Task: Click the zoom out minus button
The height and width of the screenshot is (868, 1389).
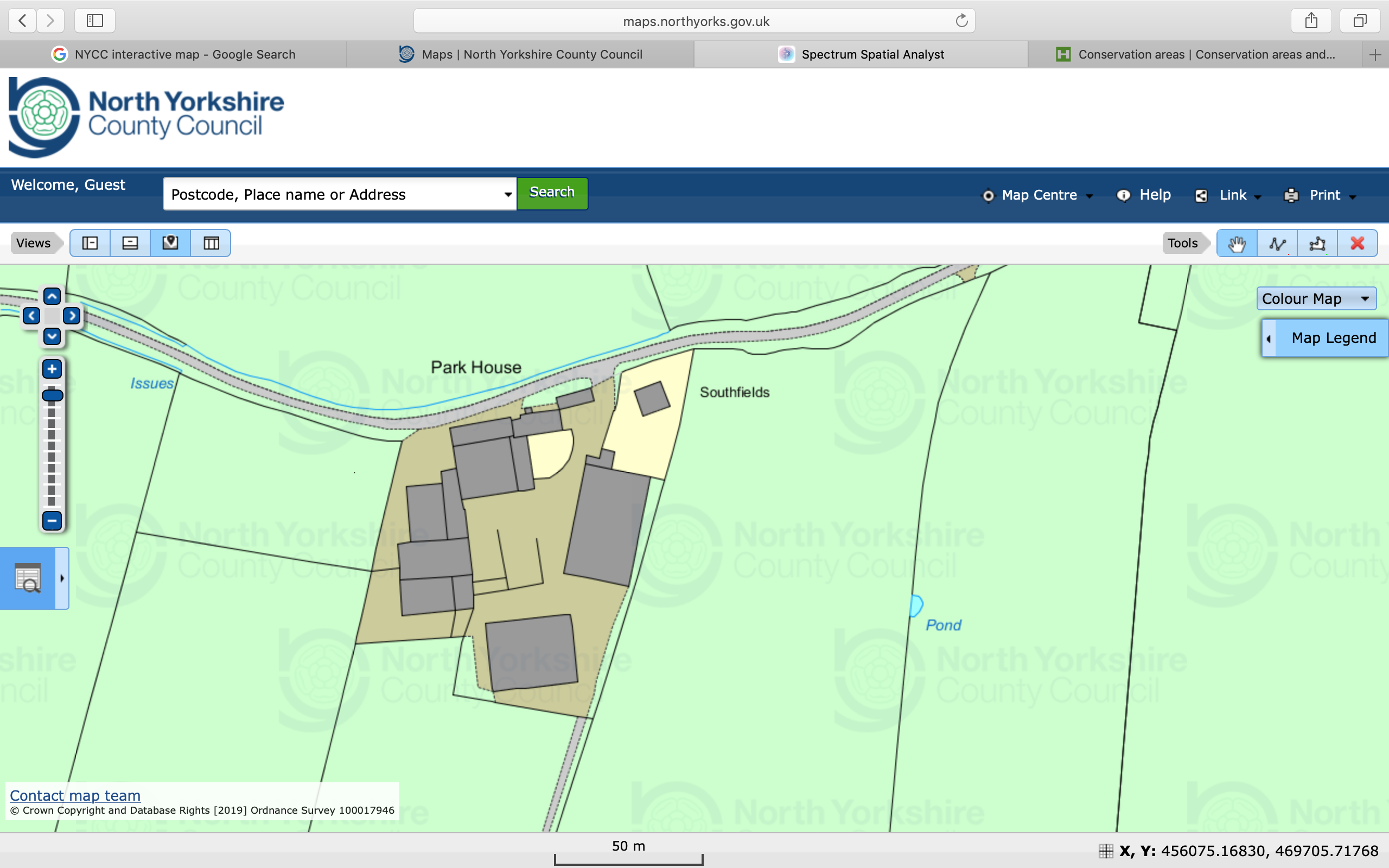Action: (x=52, y=521)
